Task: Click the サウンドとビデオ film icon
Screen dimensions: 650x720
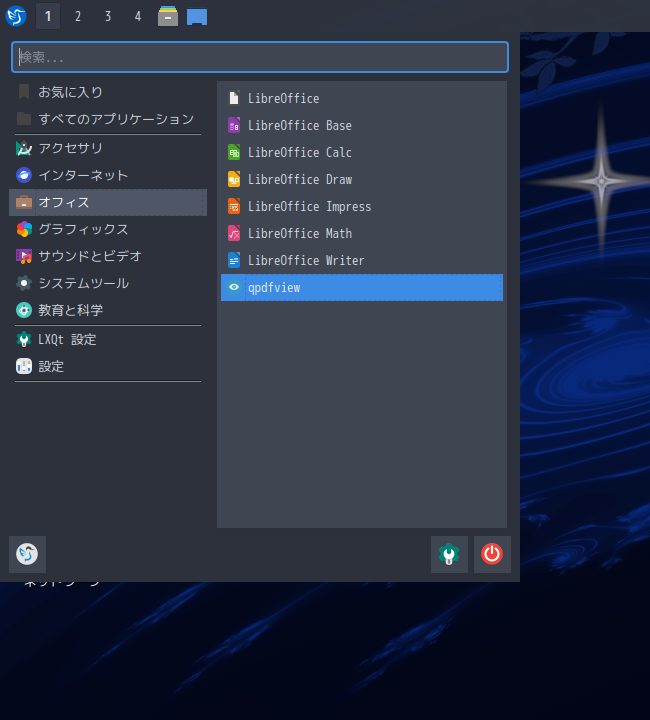Action: (x=24, y=256)
